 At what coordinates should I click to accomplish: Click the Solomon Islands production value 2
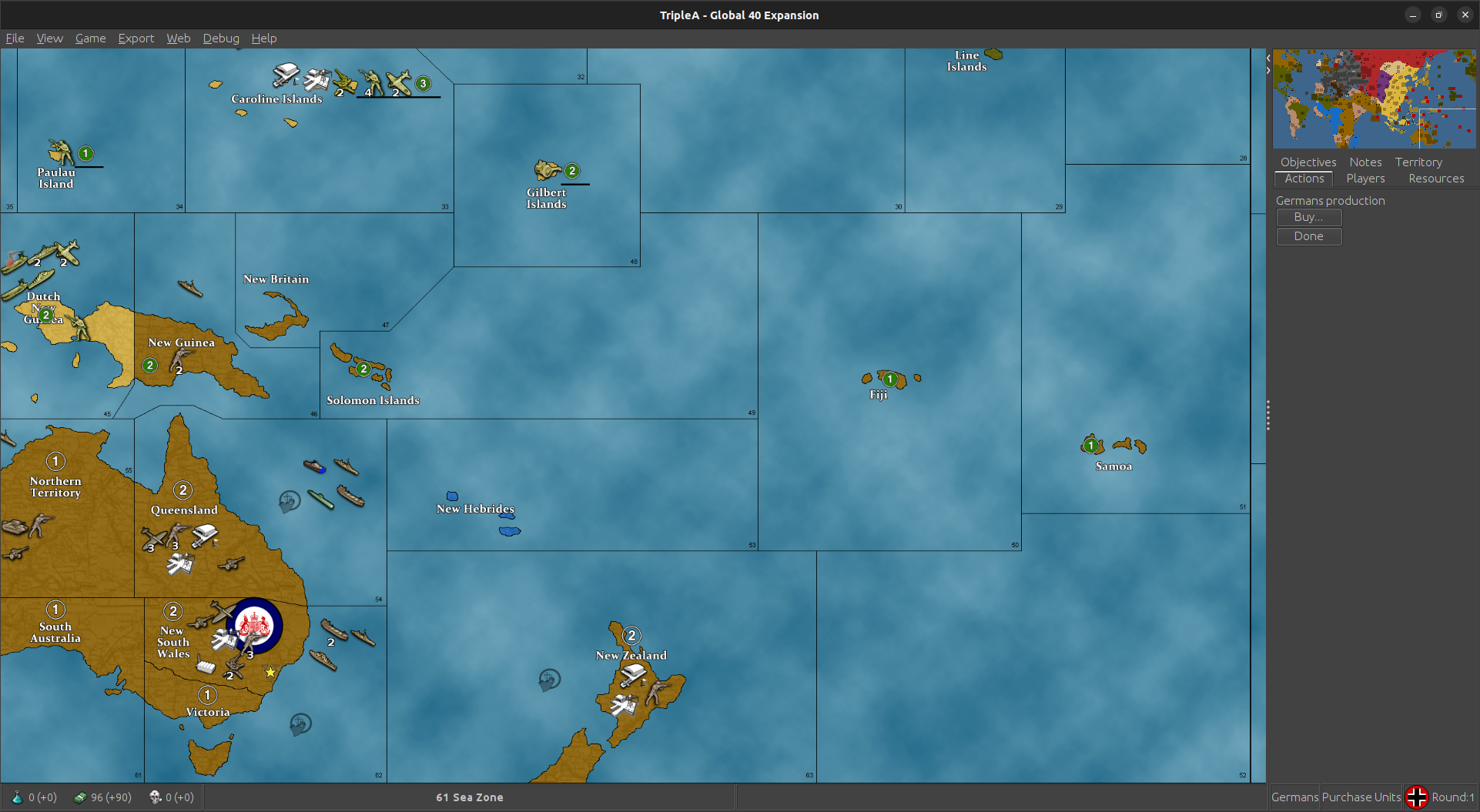(363, 369)
